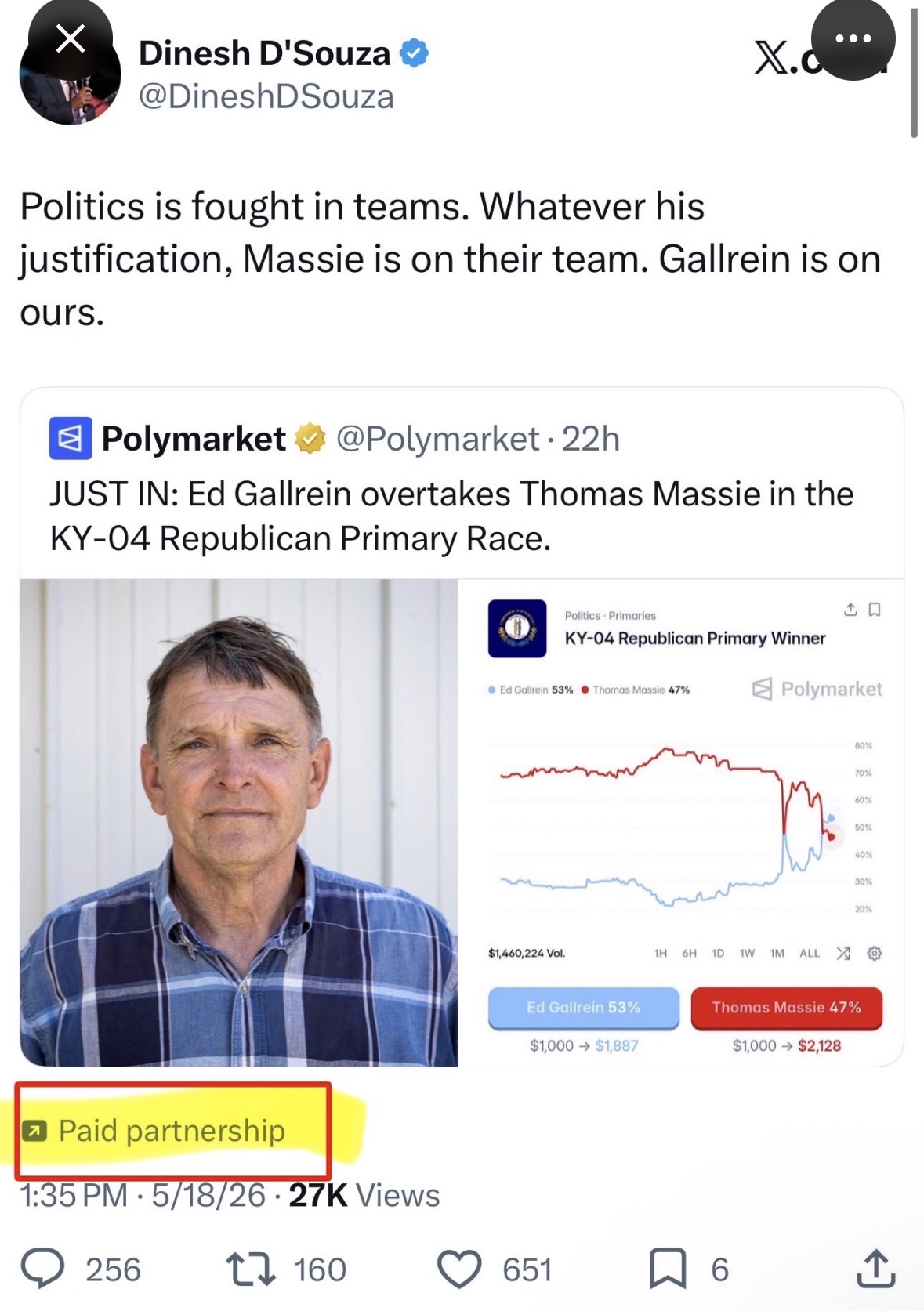Switch the chart to the ALL range
Viewport: 924px width, 1311px height.
(x=810, y=954)
